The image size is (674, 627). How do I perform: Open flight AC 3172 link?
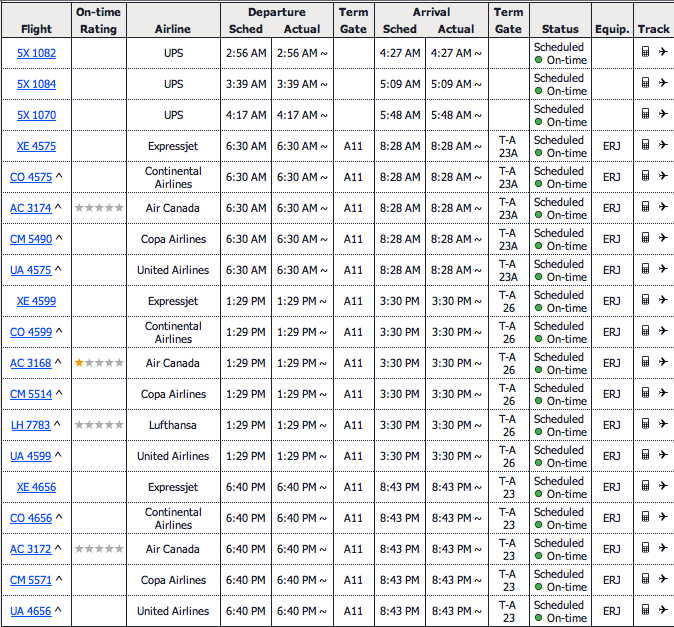31,549
